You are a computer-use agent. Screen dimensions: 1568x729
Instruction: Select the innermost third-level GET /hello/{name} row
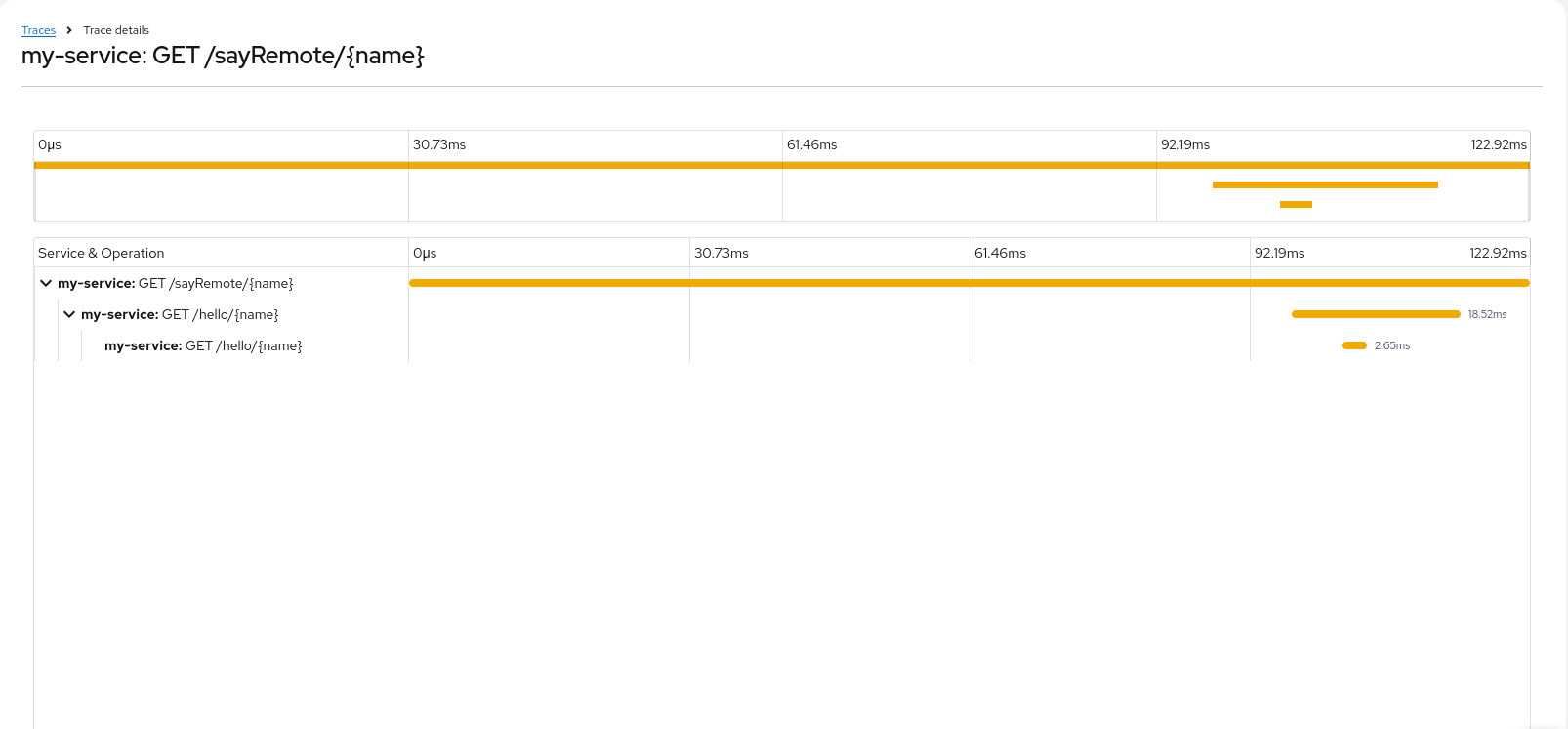tap(203, 345)
